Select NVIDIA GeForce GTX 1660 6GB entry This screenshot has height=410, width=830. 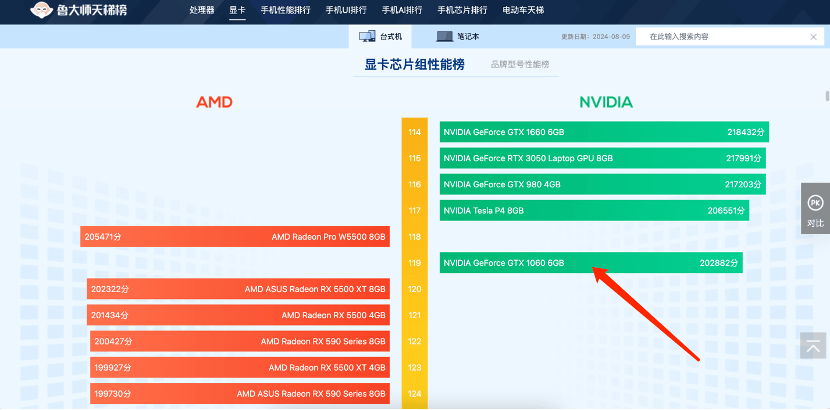(604, 132)
